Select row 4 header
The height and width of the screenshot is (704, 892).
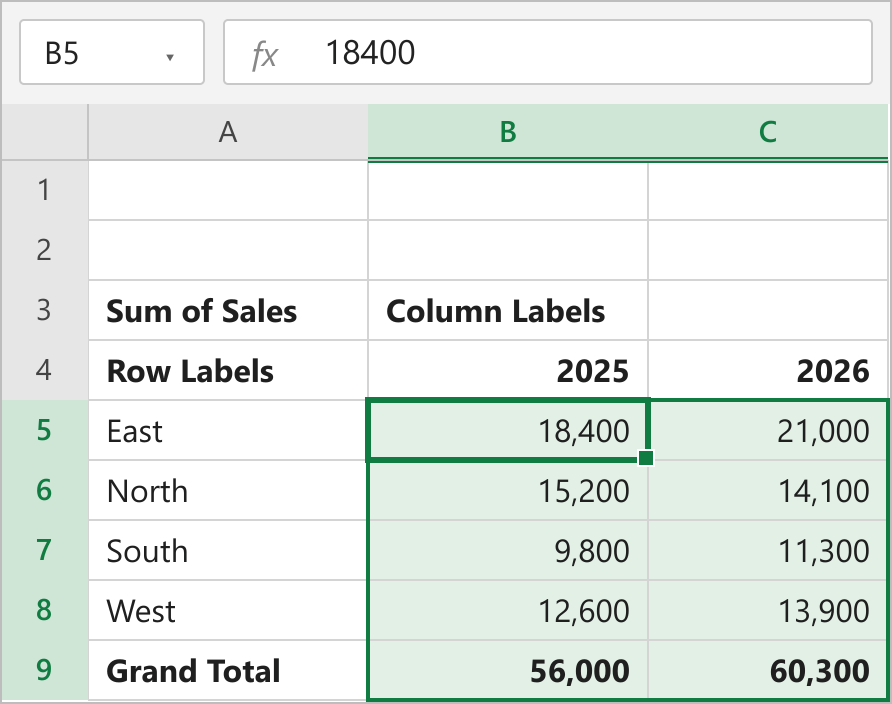(44, 370)
